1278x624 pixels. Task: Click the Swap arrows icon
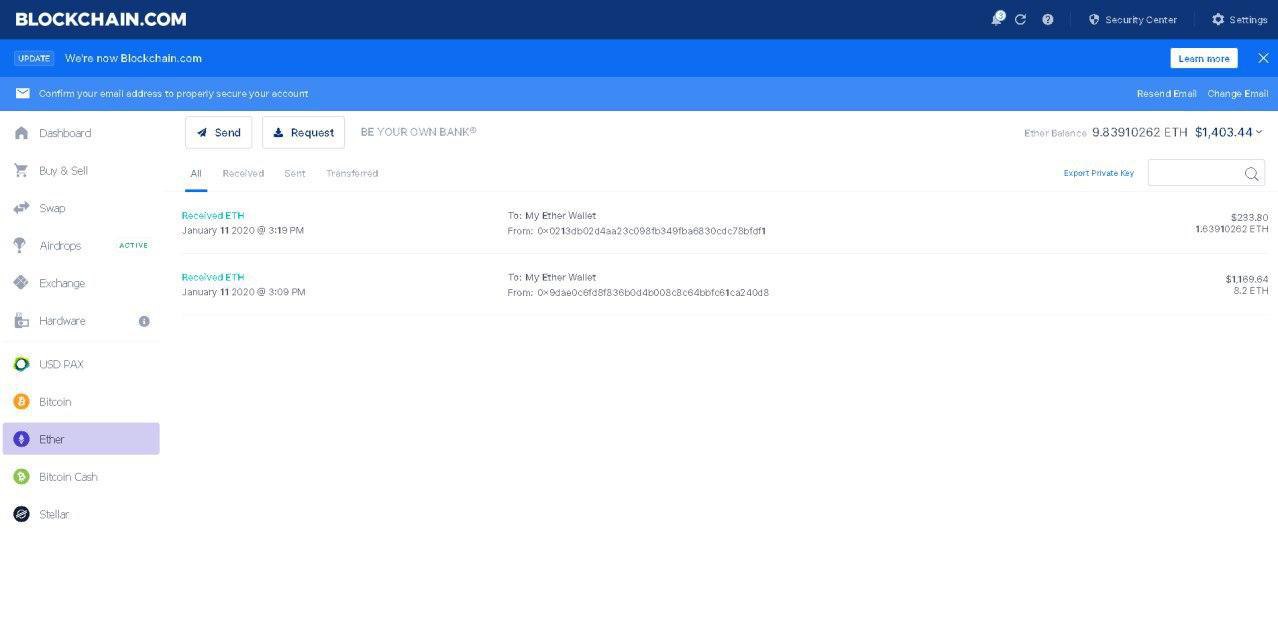[21, 208]
